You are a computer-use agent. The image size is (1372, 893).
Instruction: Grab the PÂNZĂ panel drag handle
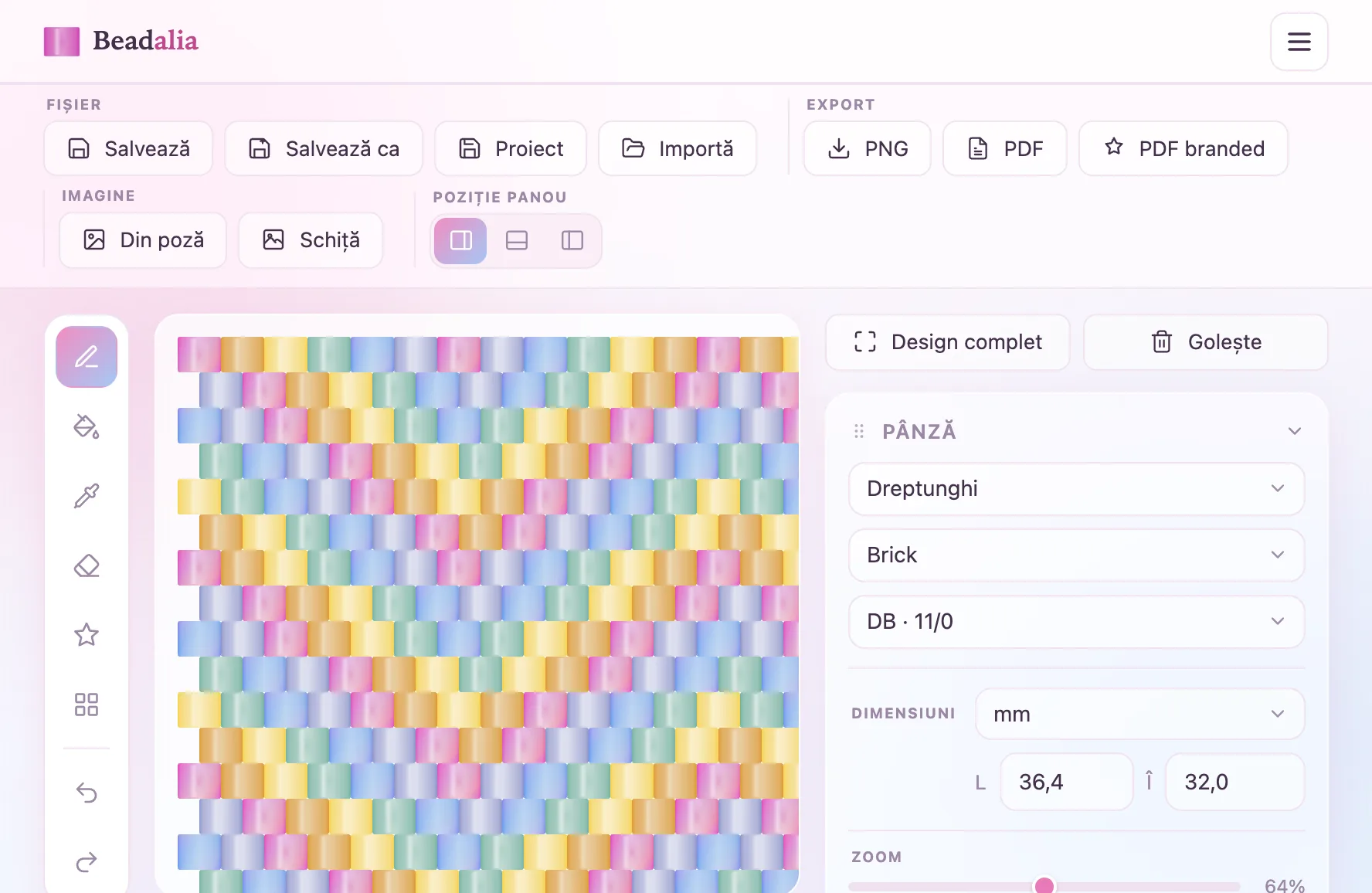pos(859,431)
